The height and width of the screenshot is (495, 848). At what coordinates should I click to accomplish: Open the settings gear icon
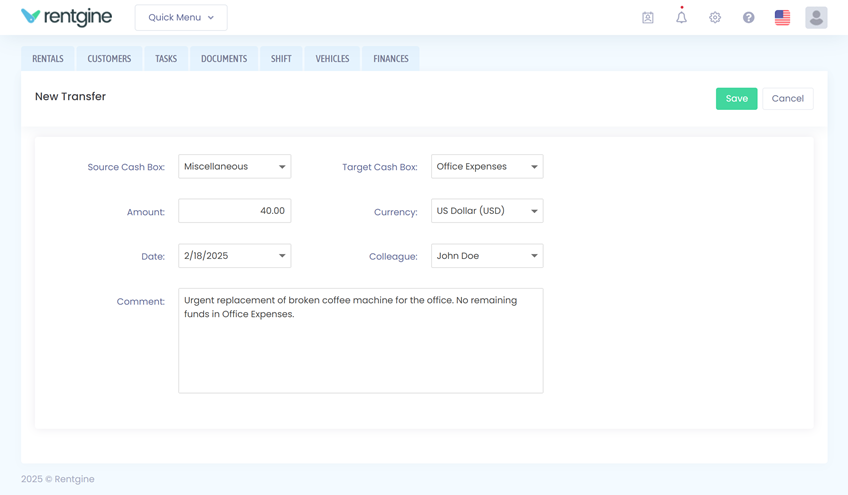click(x=715, y=18)
